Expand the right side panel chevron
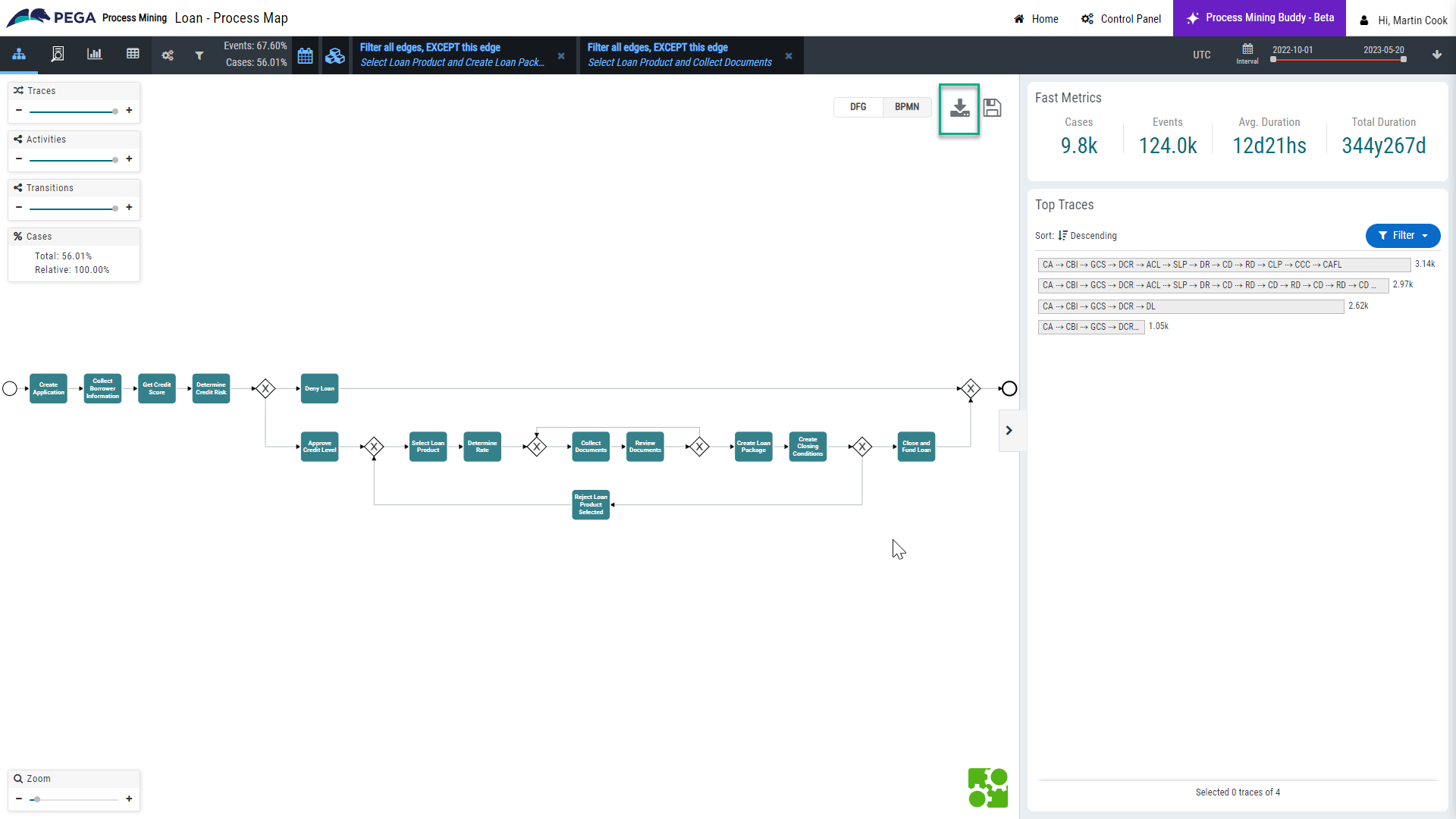The image size is (1456, 819). click(x=1009, y=430)
